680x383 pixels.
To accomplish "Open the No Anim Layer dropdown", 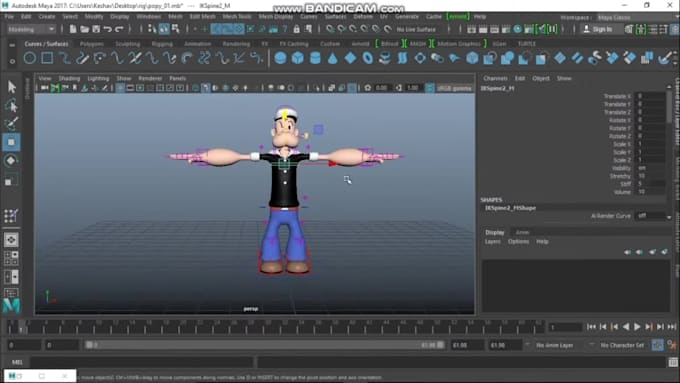I will [x=556, y=345].
